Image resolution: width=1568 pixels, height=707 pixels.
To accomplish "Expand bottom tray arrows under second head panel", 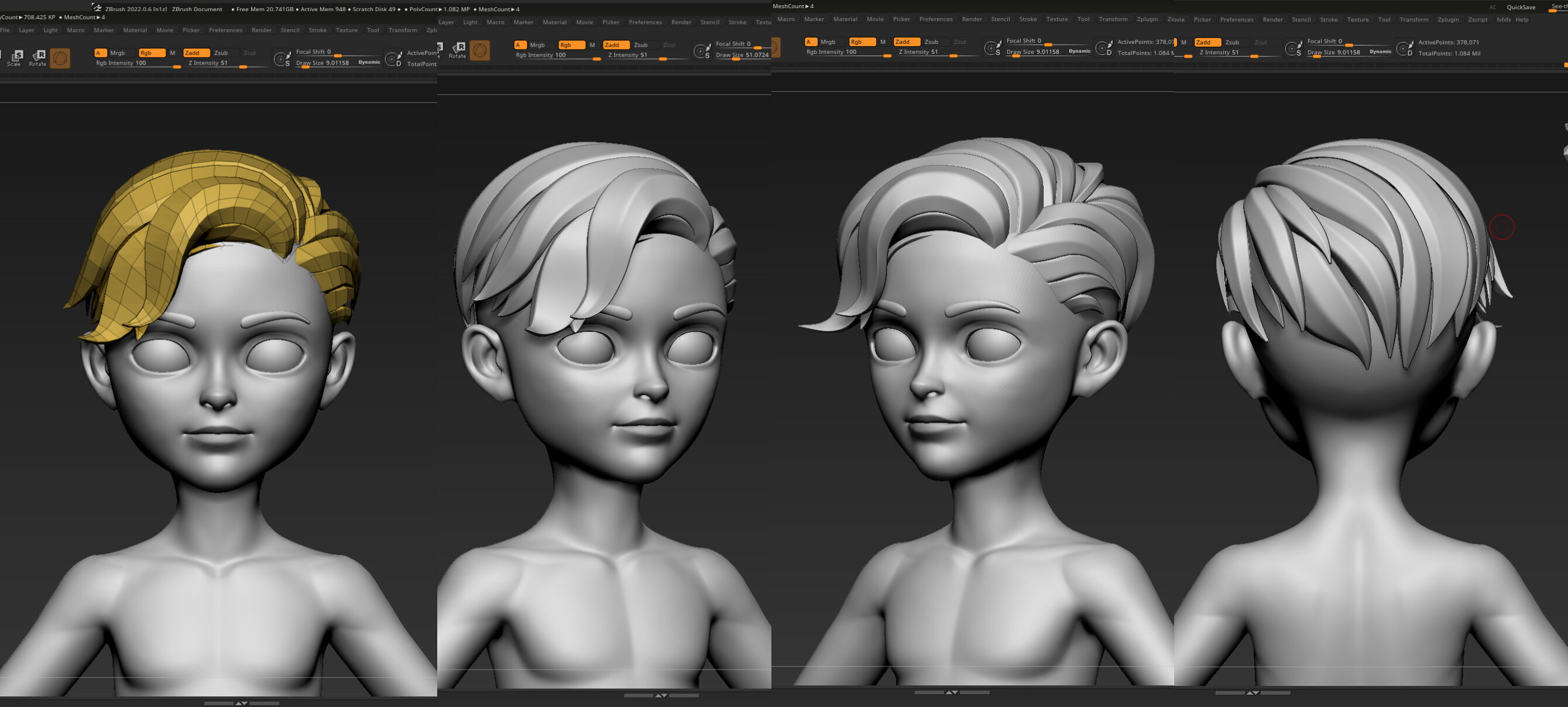I will tap(661, 695).
